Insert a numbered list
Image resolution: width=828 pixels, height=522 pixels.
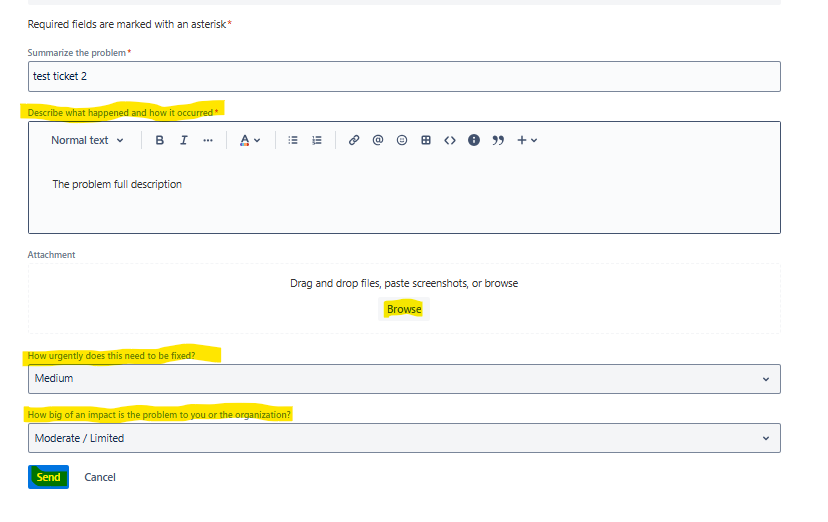(317, 141)
